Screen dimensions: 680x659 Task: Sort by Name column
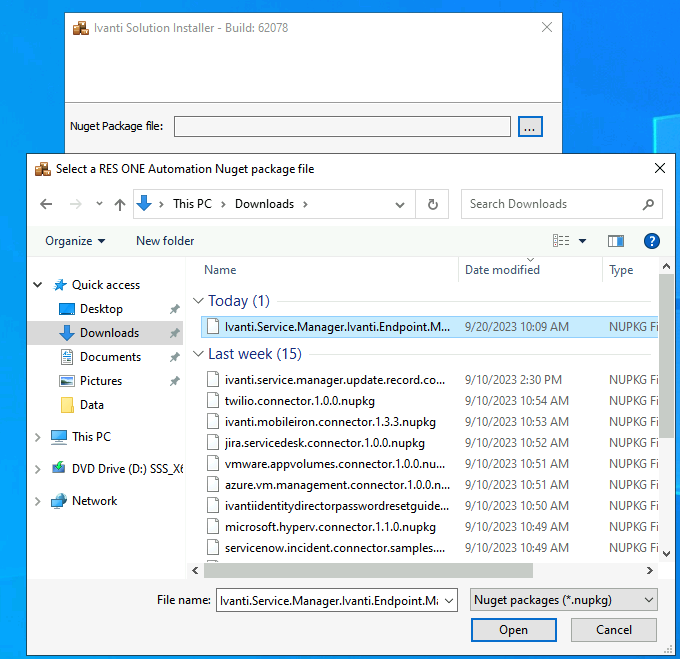coord(220,270)
